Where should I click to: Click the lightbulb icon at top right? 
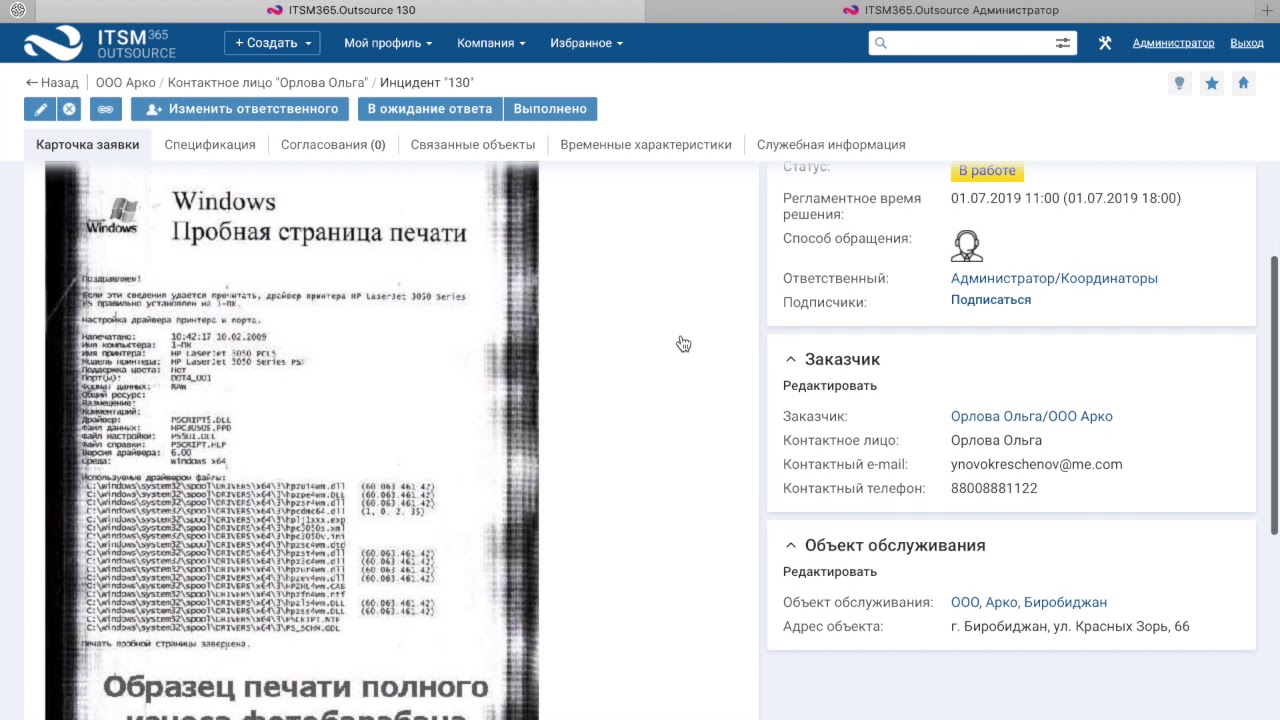pos(1179,83)
